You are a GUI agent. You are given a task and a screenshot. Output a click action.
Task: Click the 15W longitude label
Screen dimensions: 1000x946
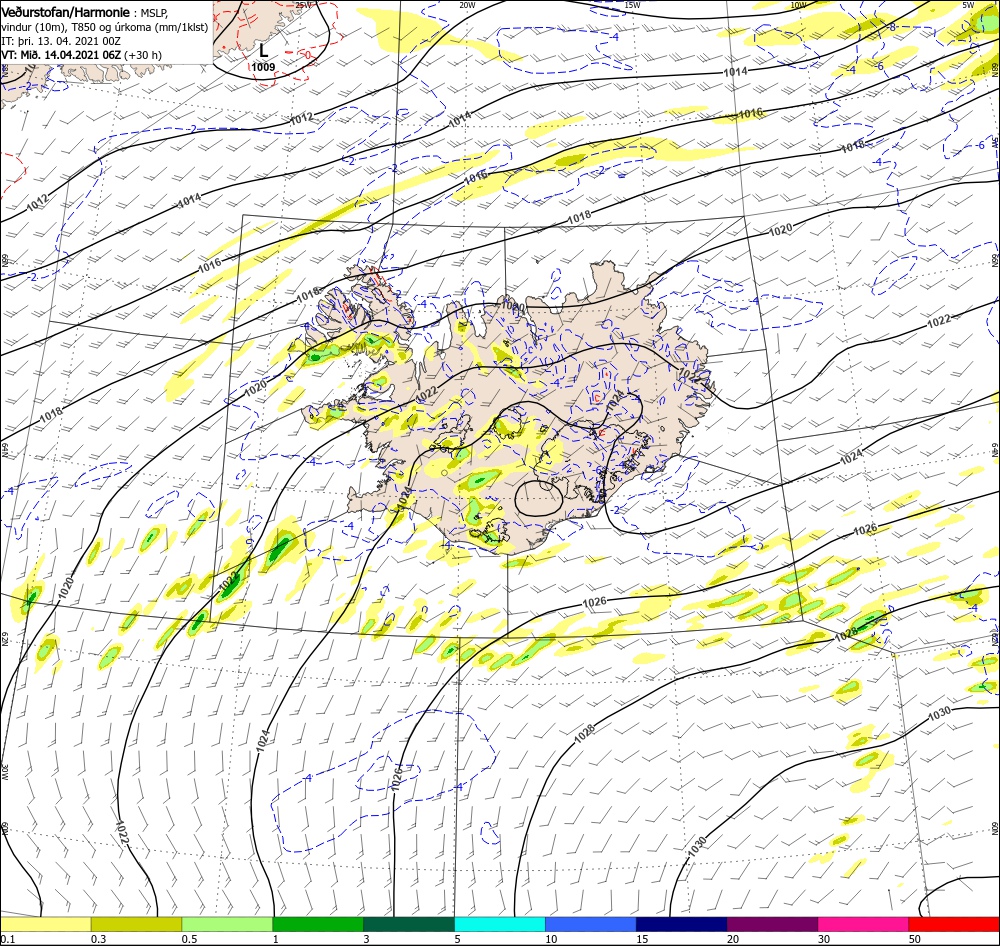(632, 4)
